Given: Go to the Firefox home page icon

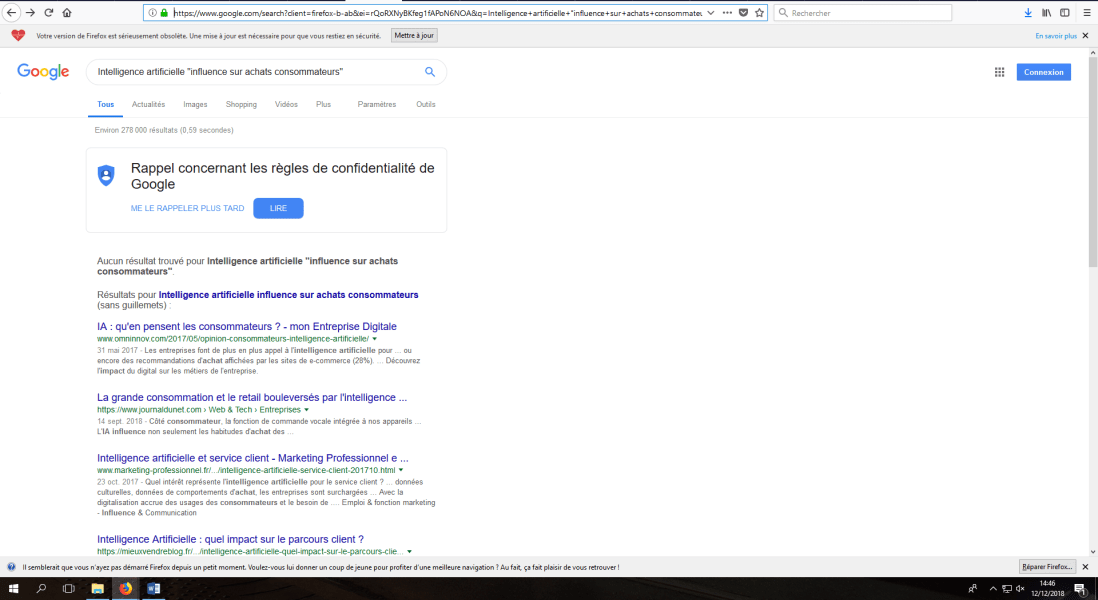Looking at the screenshot, I should coord(66,13).
